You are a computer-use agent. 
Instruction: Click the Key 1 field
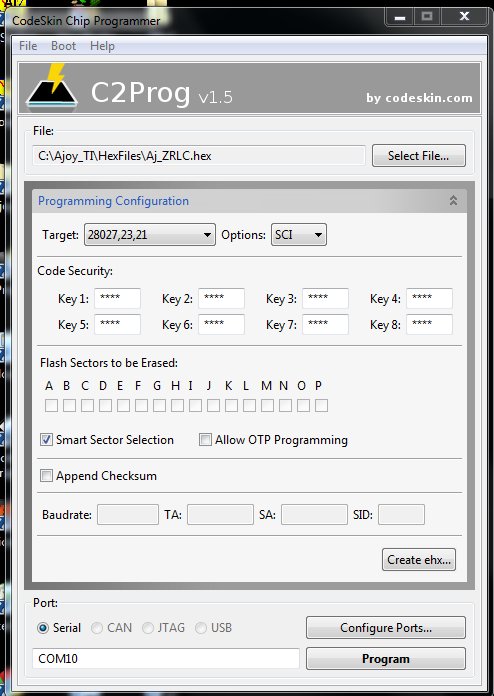[117, 298]
